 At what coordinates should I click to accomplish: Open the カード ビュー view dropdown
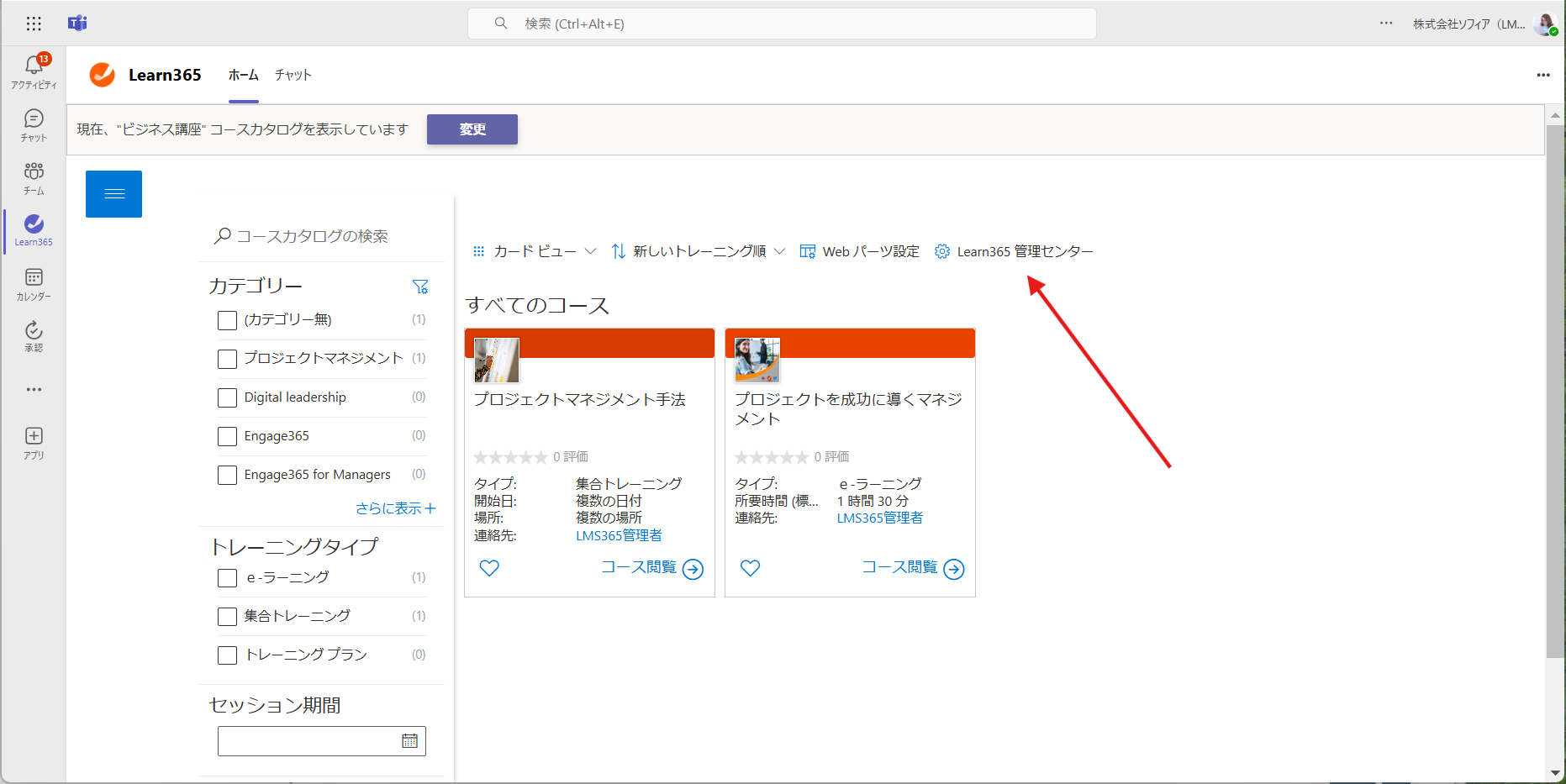(x=535, y=251)
